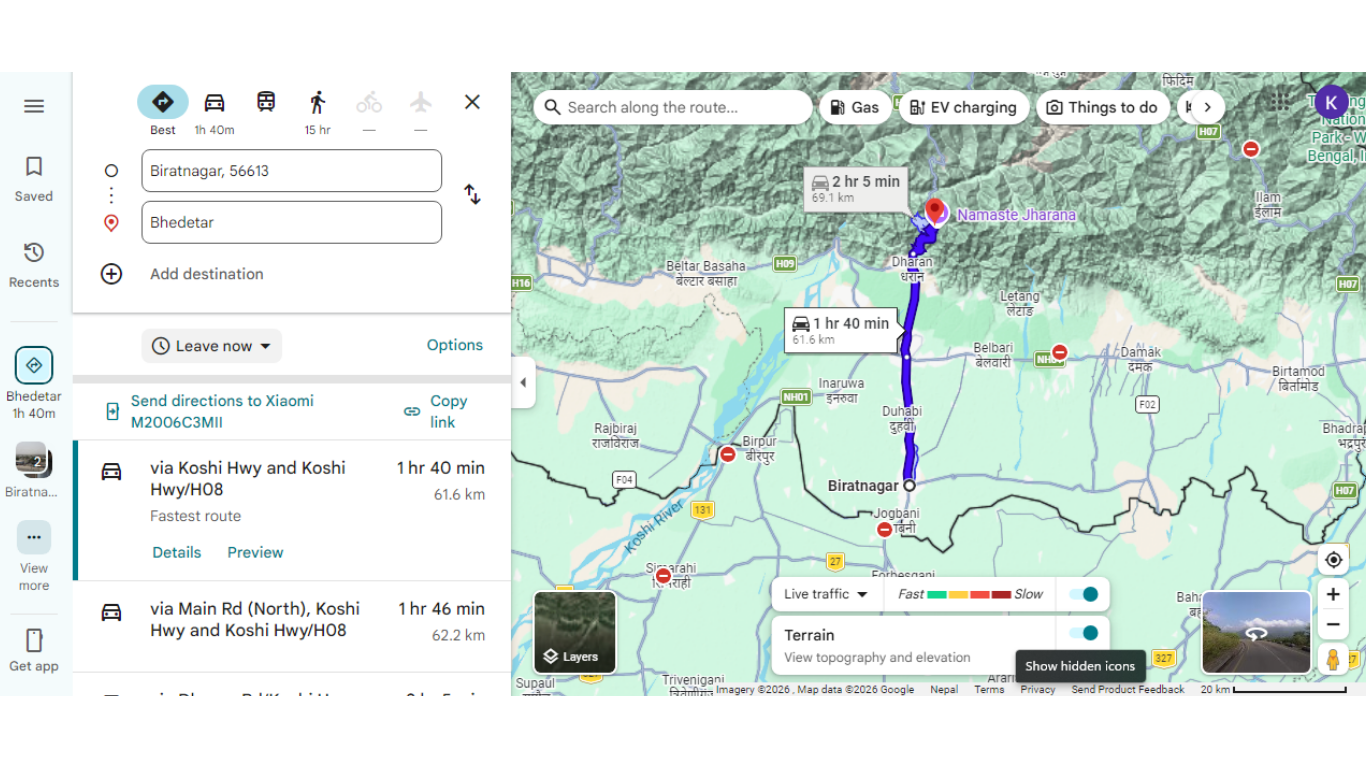Click road closure icon near Belbari
1366x768 pixels.
click(1060, 353)
